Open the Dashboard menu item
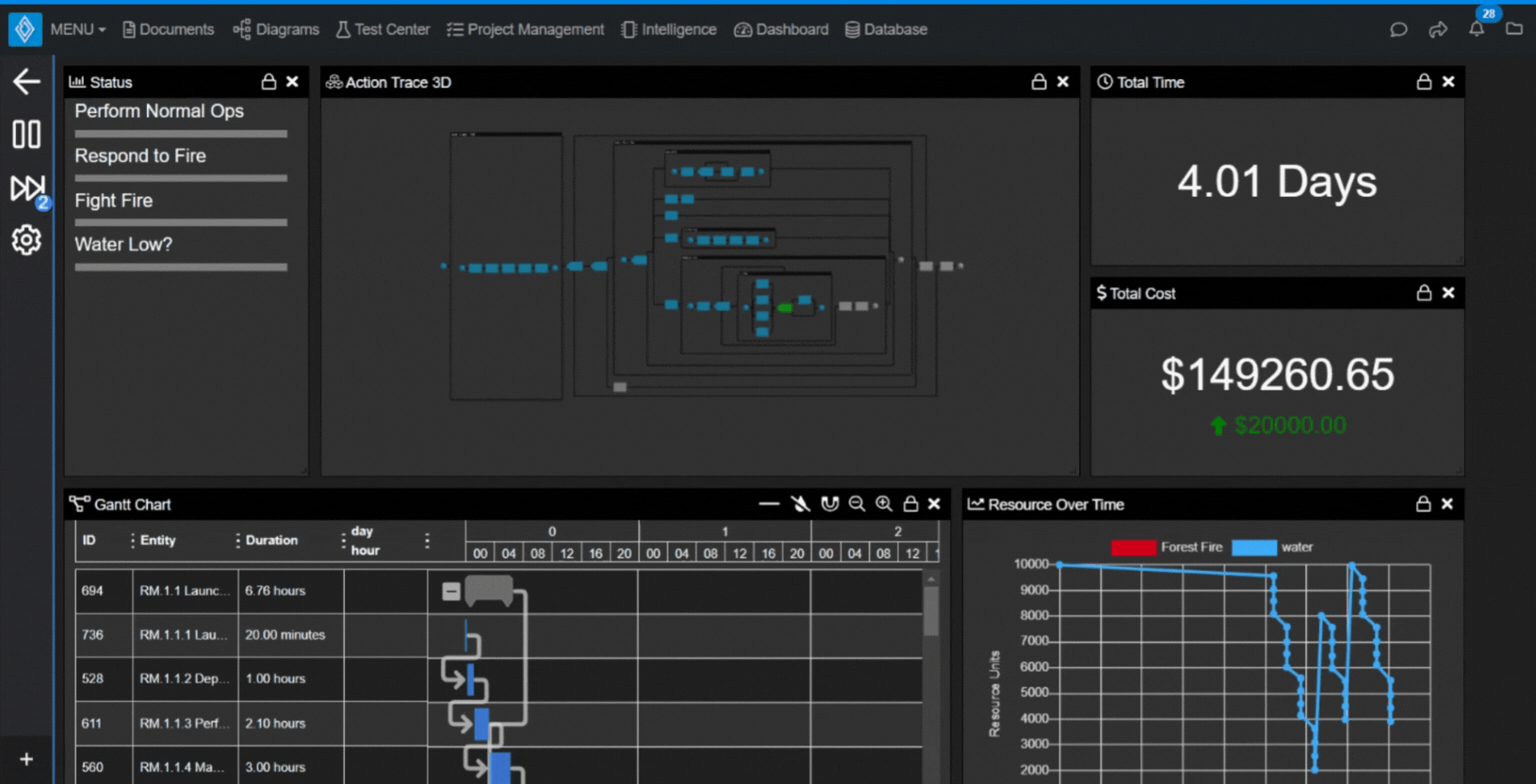1536x784 pixels. tap(780, 30)
